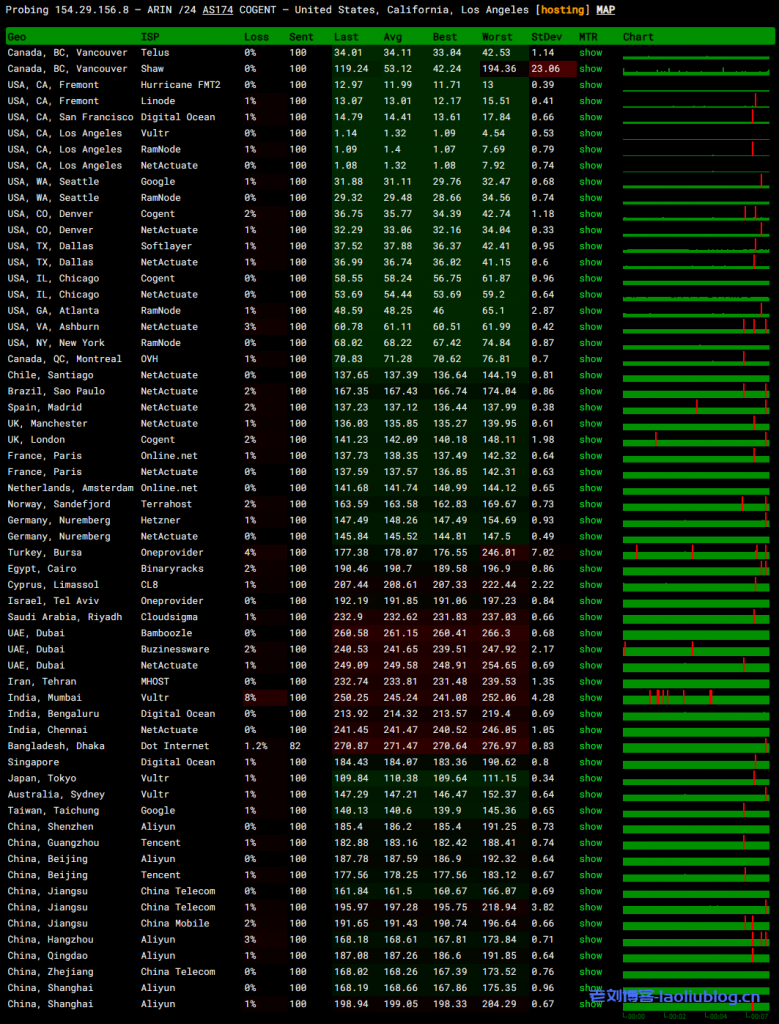Click the hosting tag in header
The image size is (779, 1024).
[x=564, y=10]
